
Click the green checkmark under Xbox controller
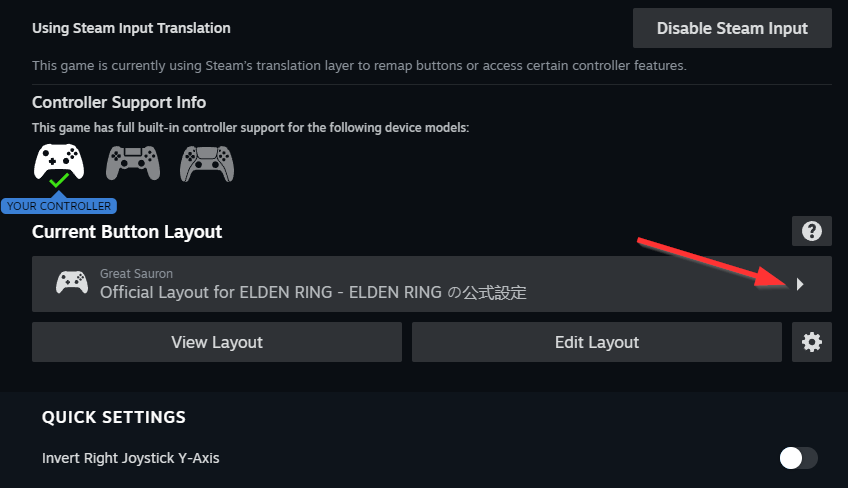click(59, 182)
